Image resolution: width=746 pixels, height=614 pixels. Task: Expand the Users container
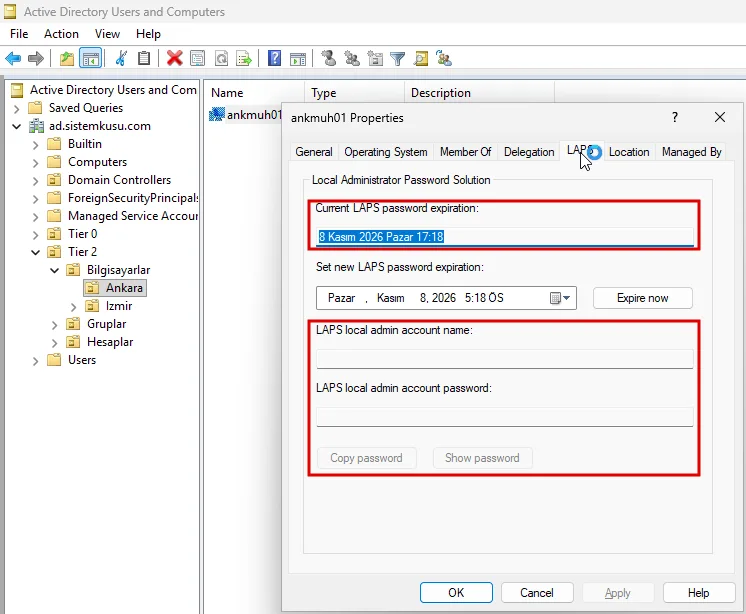click(x=36, y=361)
